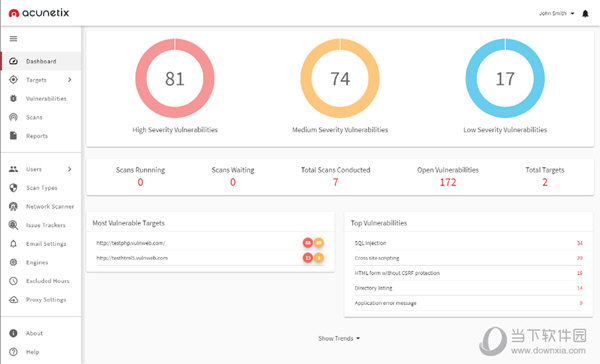Click orange badge for testphp.vulnweb.com

[x=319, y=243]
